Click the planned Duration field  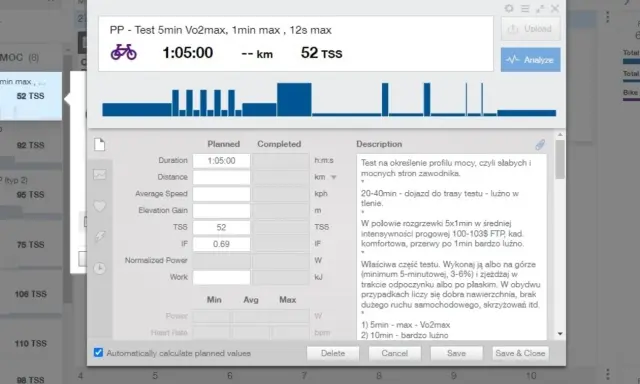[221, 161]
